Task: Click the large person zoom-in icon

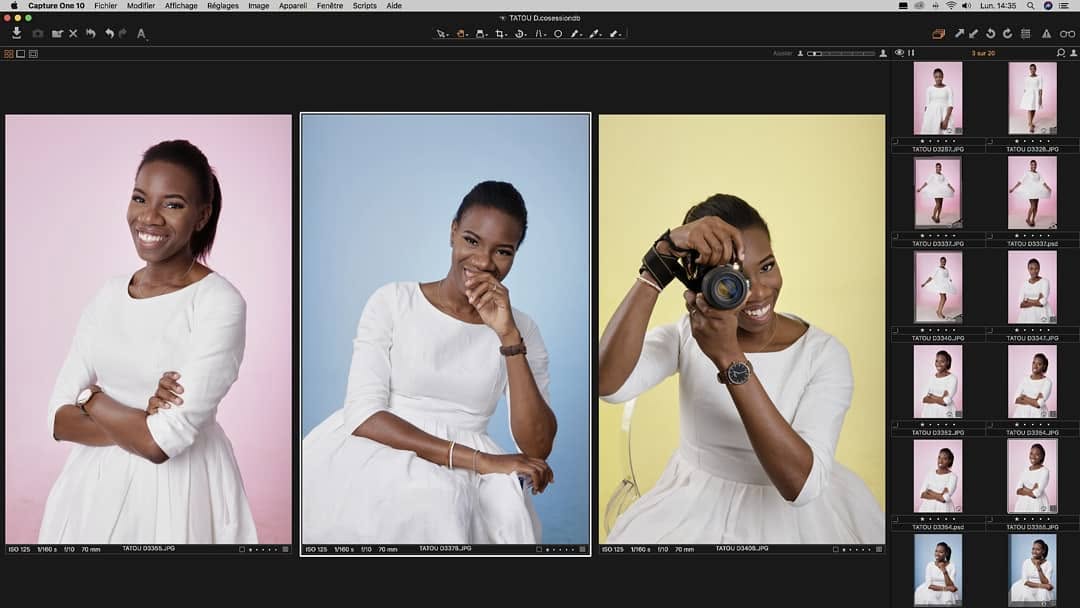Action: 883,53
